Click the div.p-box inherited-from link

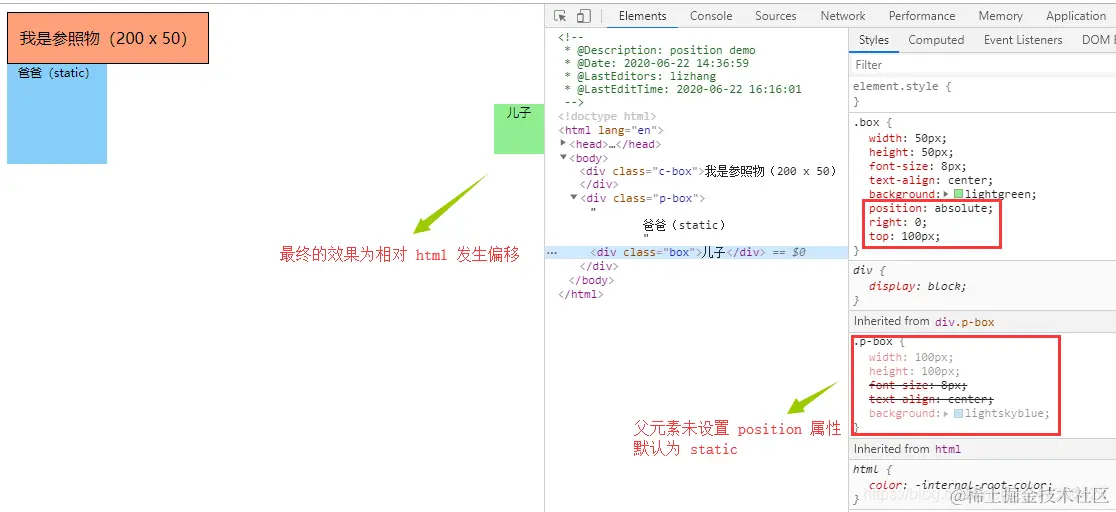[964, 322]
